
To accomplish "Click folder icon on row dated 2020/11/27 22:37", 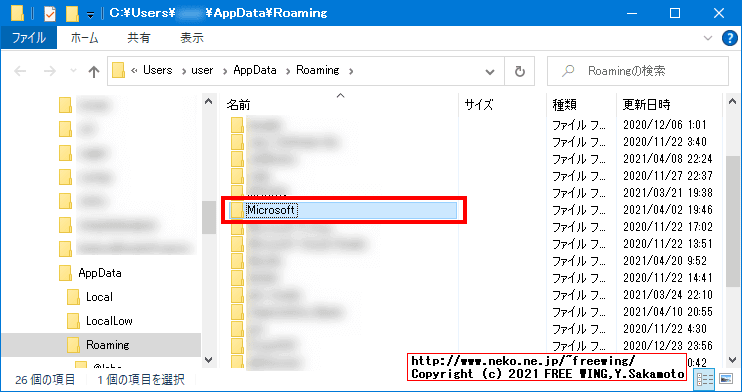I will point(237,176).
